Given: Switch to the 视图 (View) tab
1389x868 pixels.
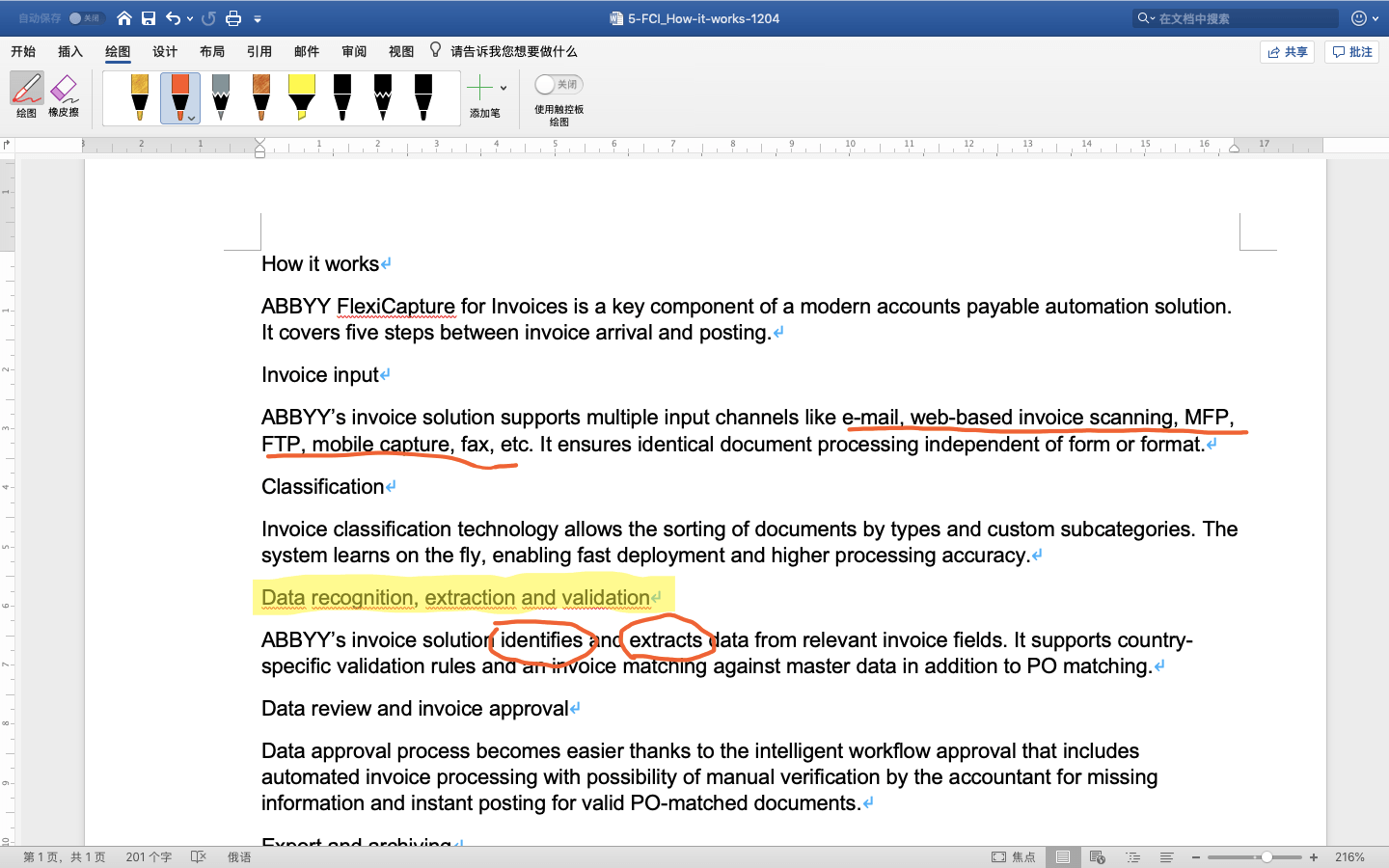Looking at the screenshot, I should pos(401,51).
